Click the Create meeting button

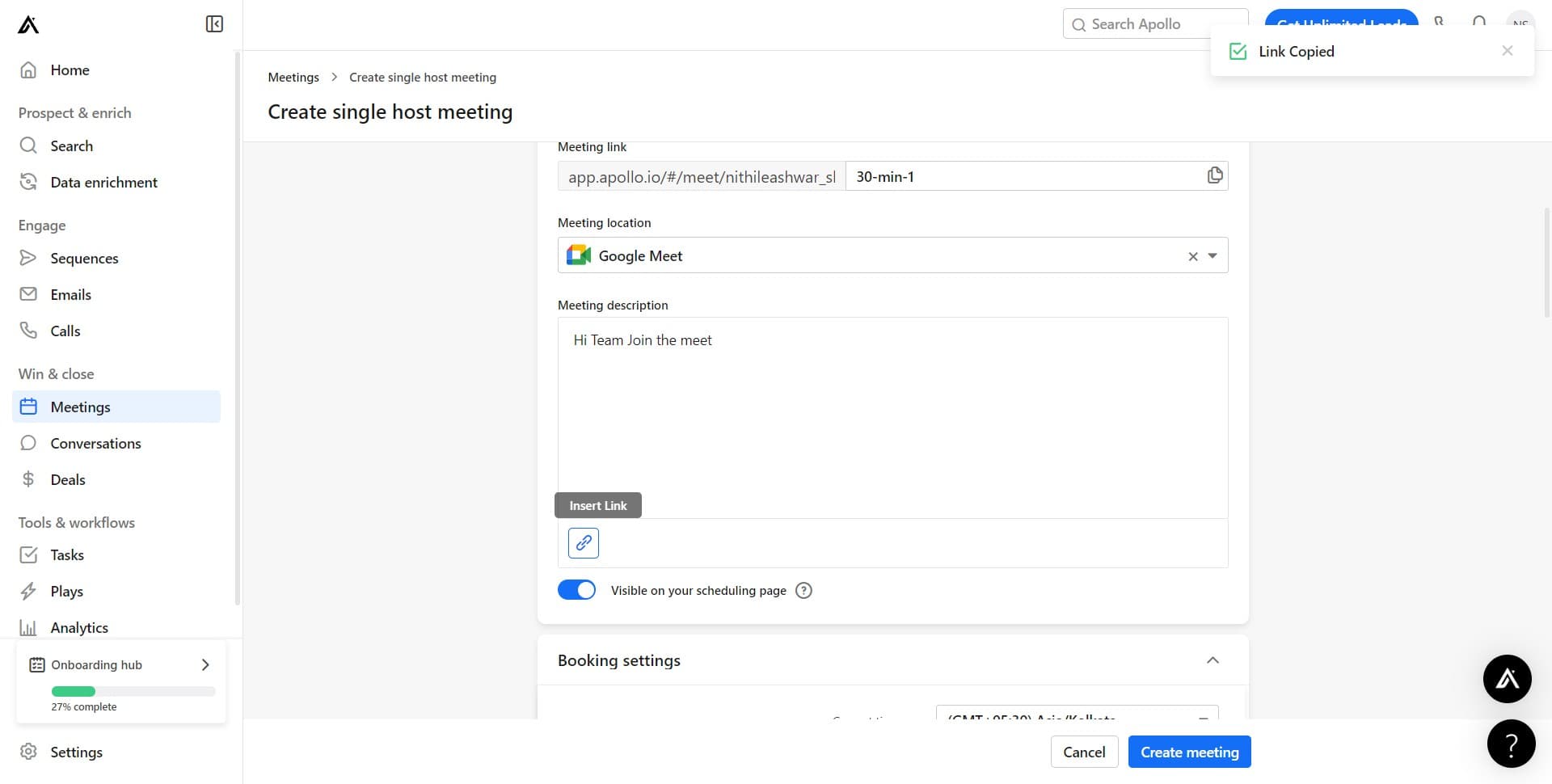click(1189, 752)
